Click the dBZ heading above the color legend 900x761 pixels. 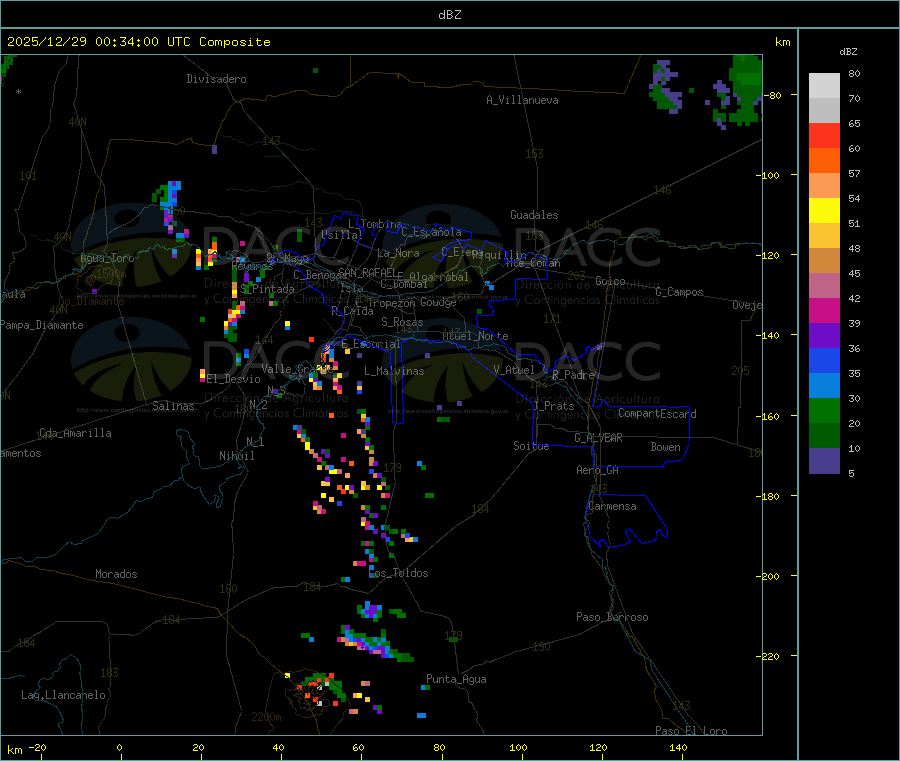[x=848, y=51]
